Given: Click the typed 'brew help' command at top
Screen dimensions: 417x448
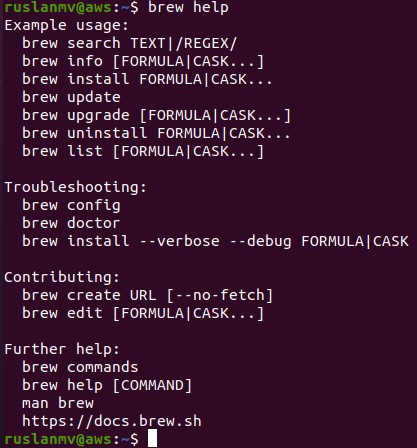Looking at the screenshot, I should (188, 7).
